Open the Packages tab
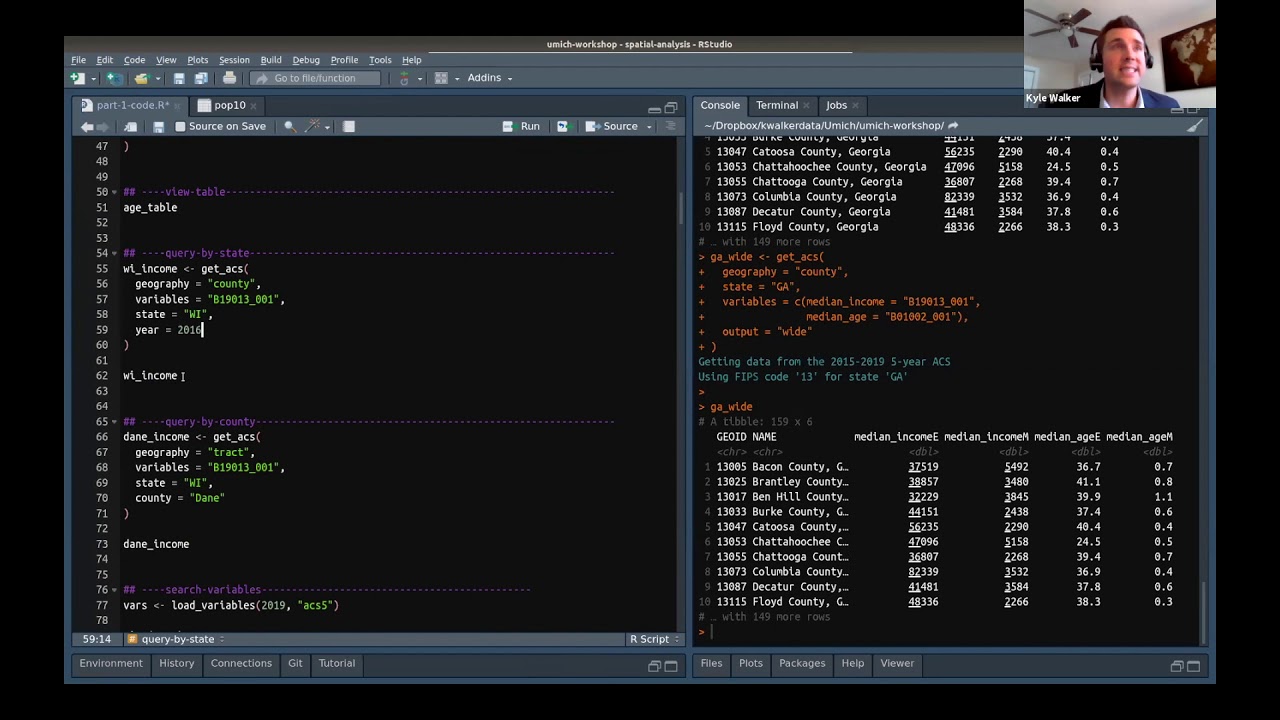Screen dimensions: 1280x720 [x=802, y=663]
